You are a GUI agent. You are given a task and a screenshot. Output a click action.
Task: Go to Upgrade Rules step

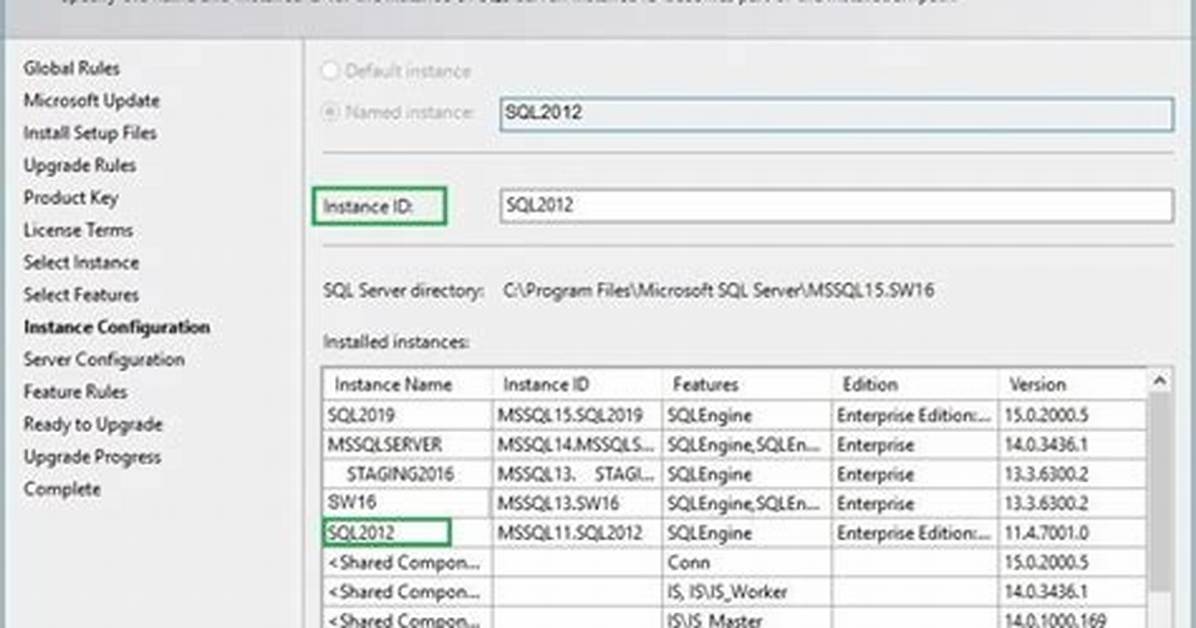point(80,165)
